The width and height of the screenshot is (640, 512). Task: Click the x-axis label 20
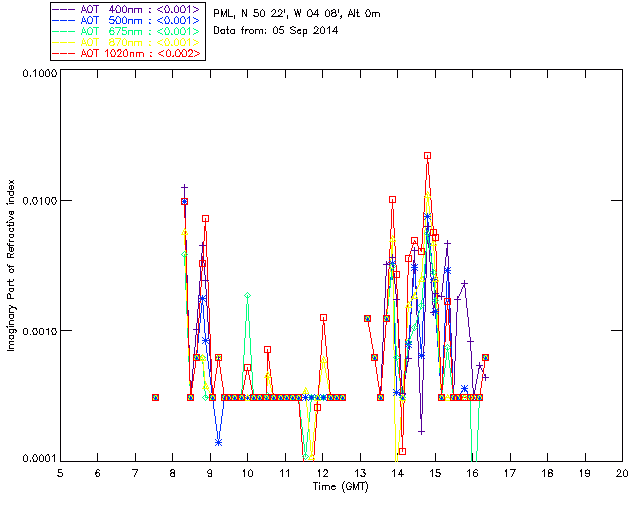622,474
